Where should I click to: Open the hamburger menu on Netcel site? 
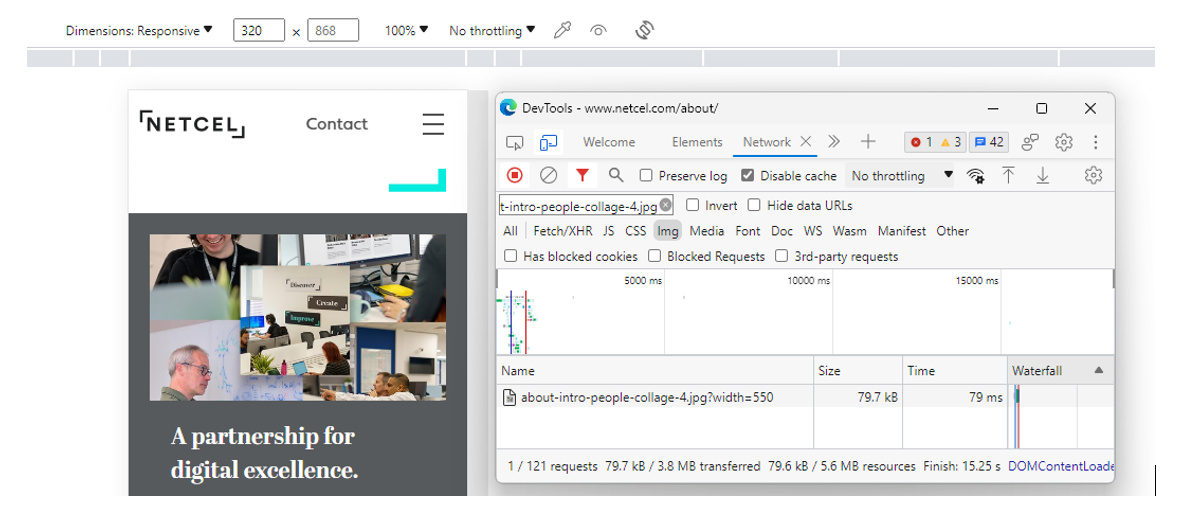(433, 124)
